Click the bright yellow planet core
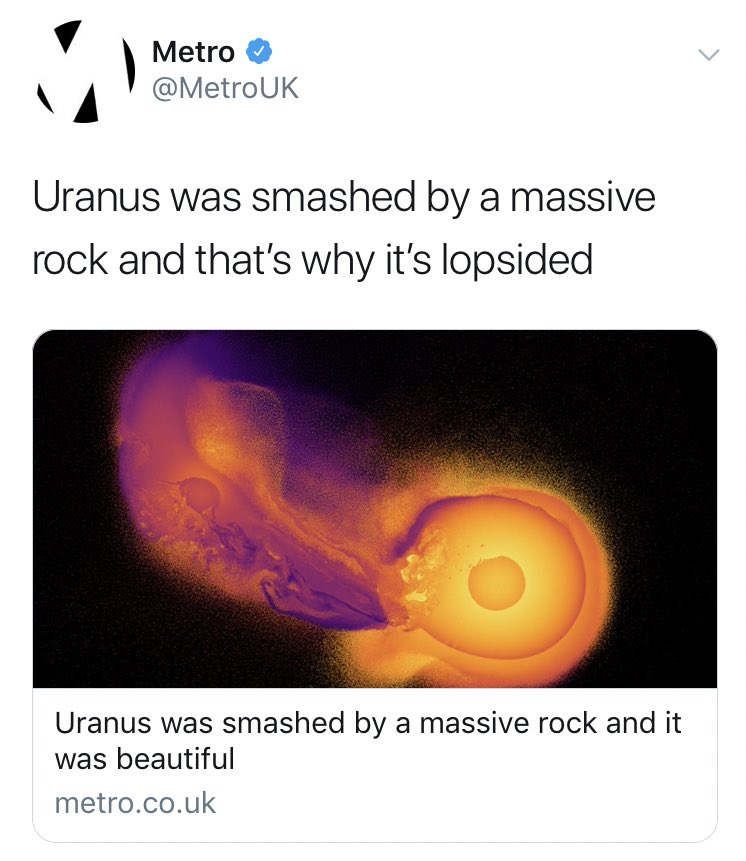Viewport: 746px width, 861px height. 497,583
